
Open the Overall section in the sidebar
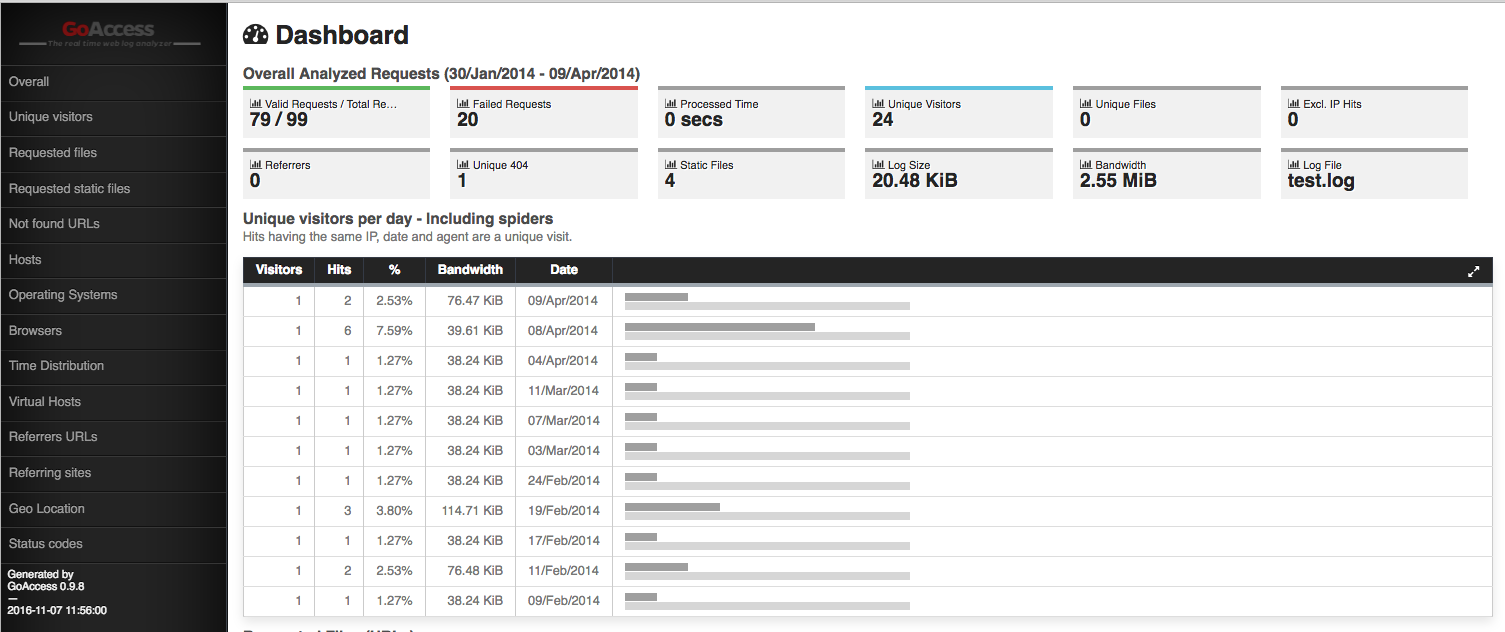113,82
